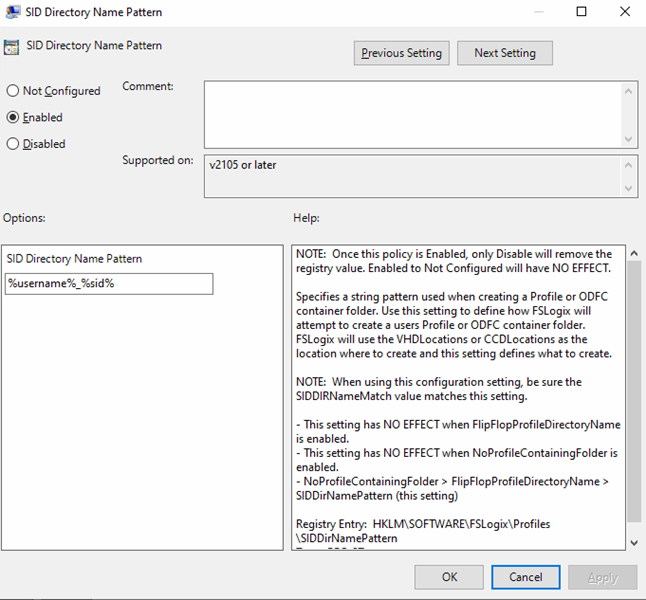Click the policy icon in the title bar
This screenshot has width=646, height=600.
click(12, 12)
